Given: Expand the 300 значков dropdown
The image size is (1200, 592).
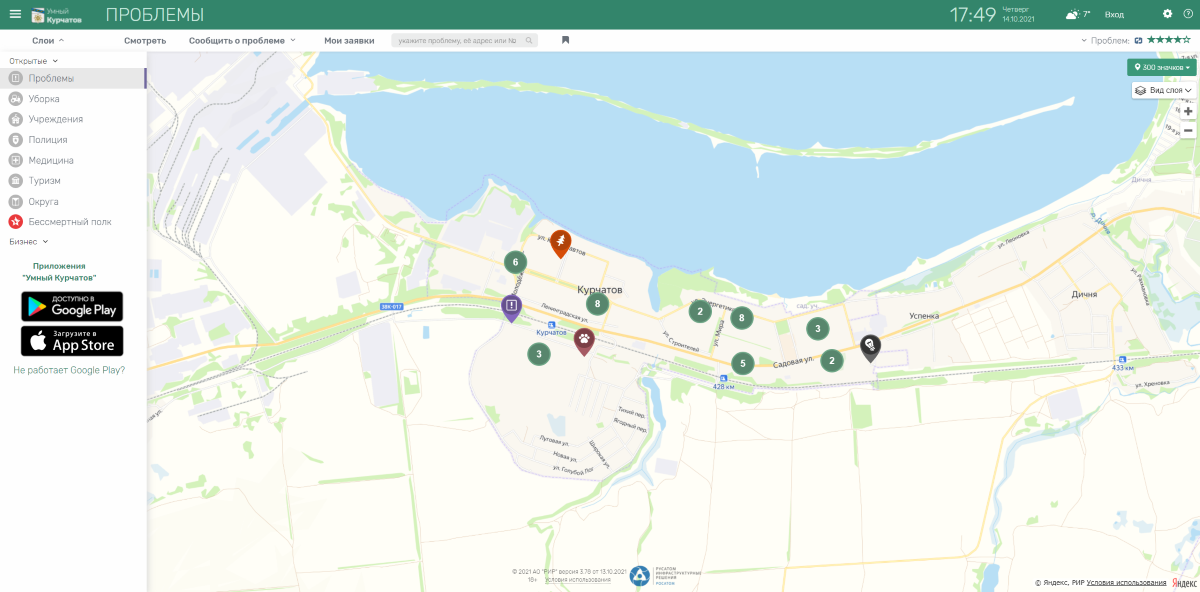Looking at the screenshot, I should 1161,67.
